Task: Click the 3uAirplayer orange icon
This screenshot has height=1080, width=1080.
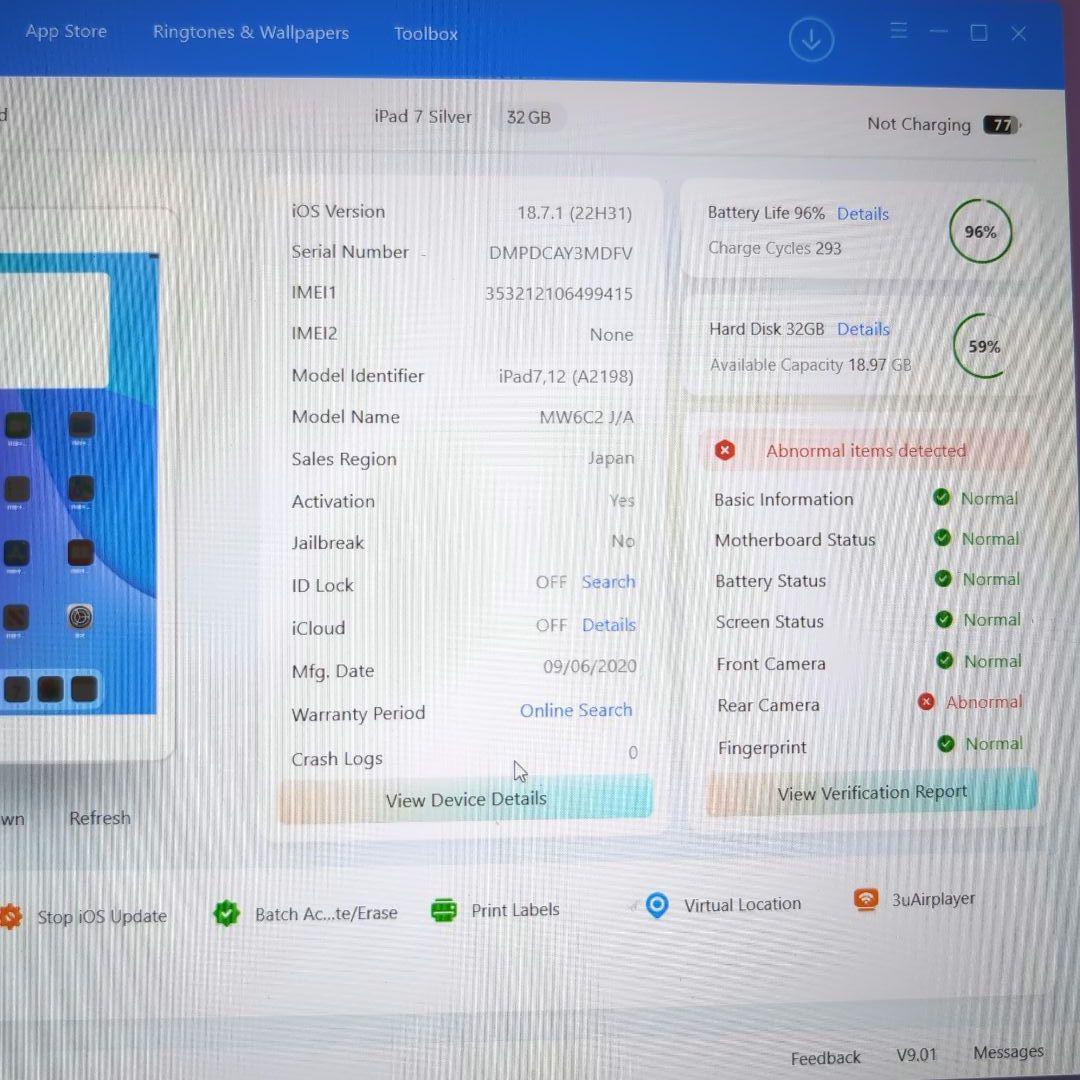Action: (x=866, y=899)
